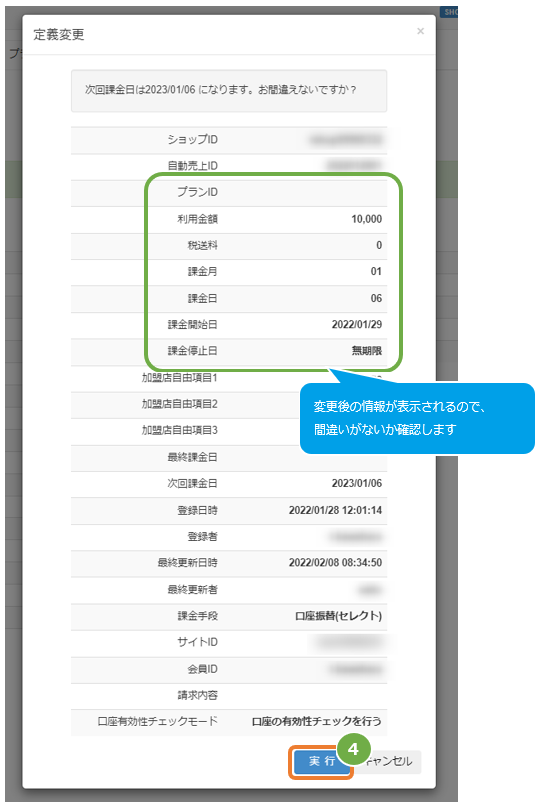Select the サイトID label

pos(197,642)
